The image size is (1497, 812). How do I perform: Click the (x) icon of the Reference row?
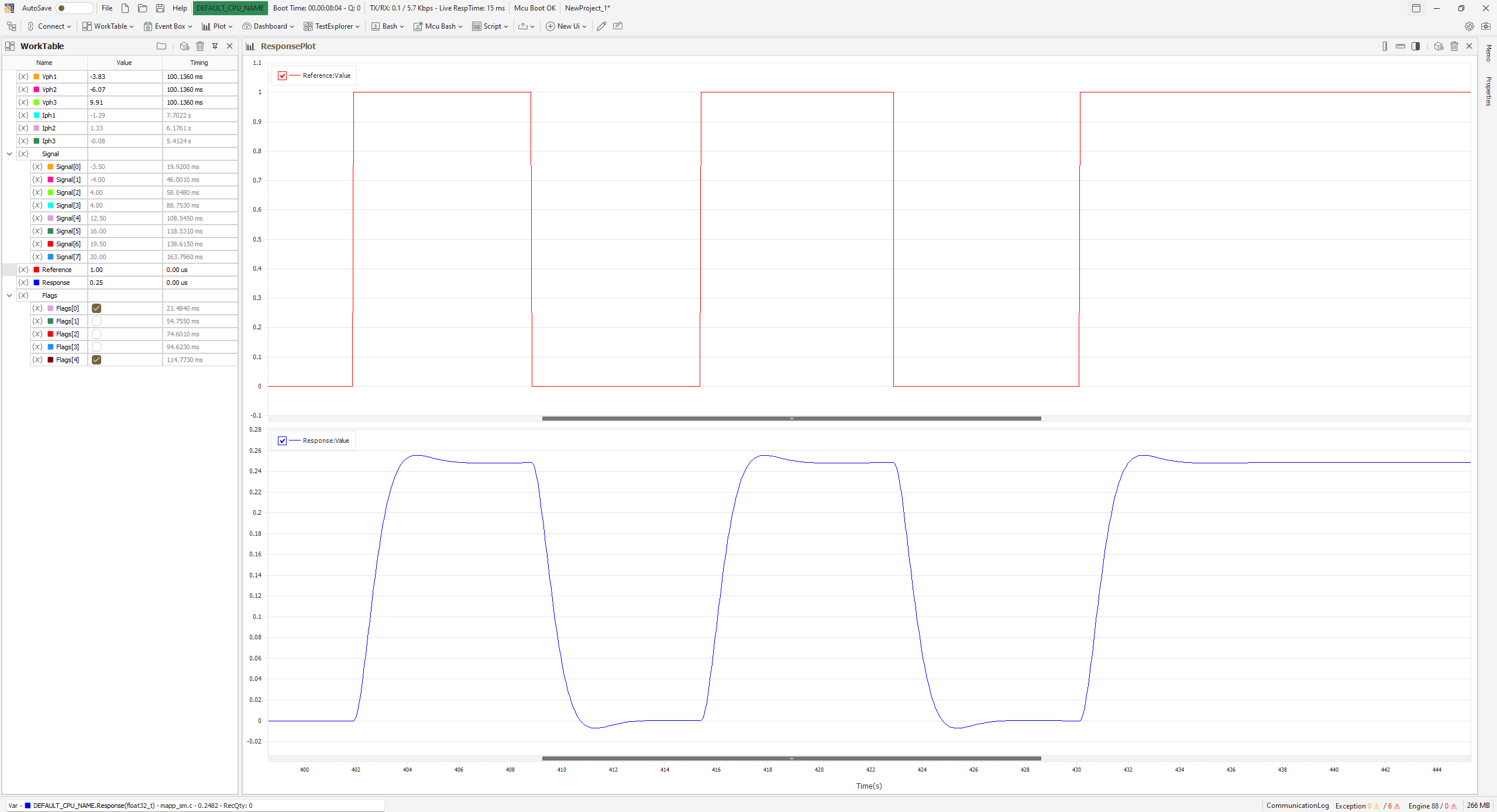click(23, 270)
